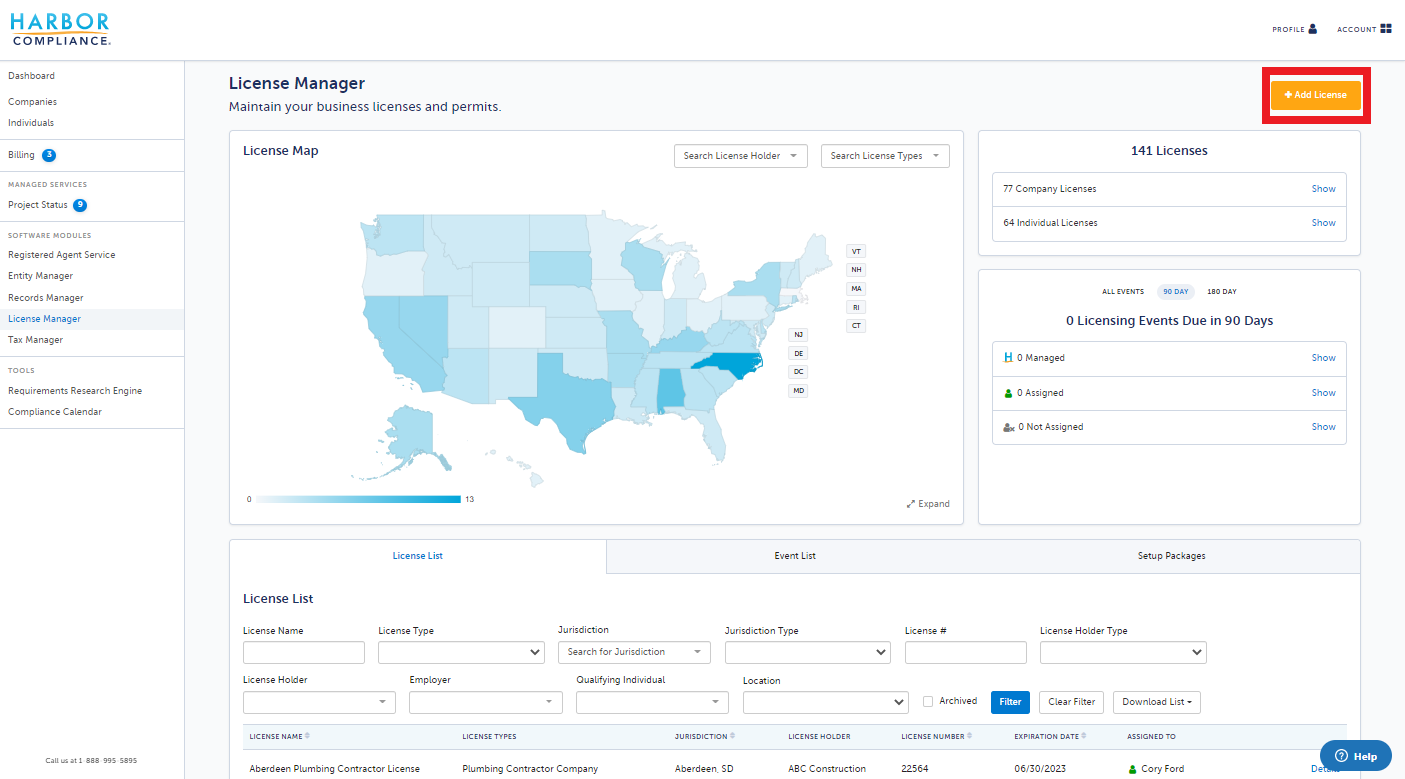
Task: Sort by Jurisdiction column arrows
Action: (x=732, y=736)
